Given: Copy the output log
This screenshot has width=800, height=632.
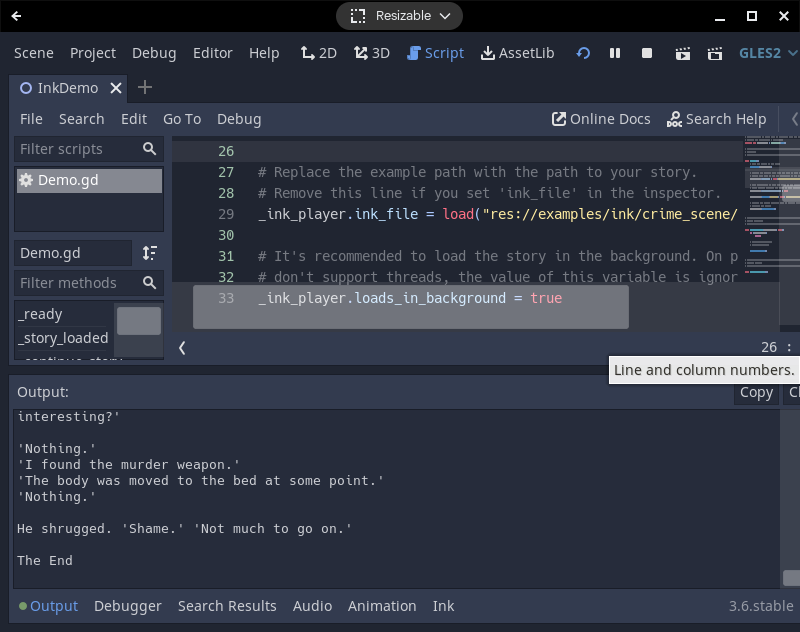Looking at the screenshot, I should (x=756, y=392).
